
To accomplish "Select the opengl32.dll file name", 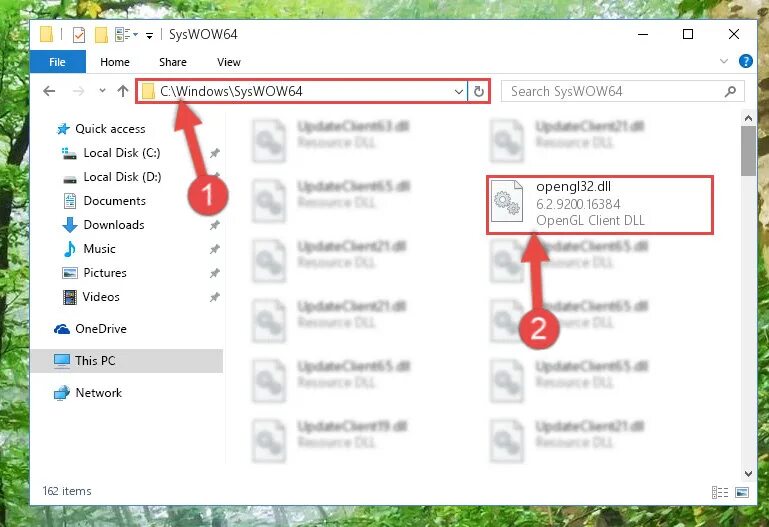I will coord(573,186).
